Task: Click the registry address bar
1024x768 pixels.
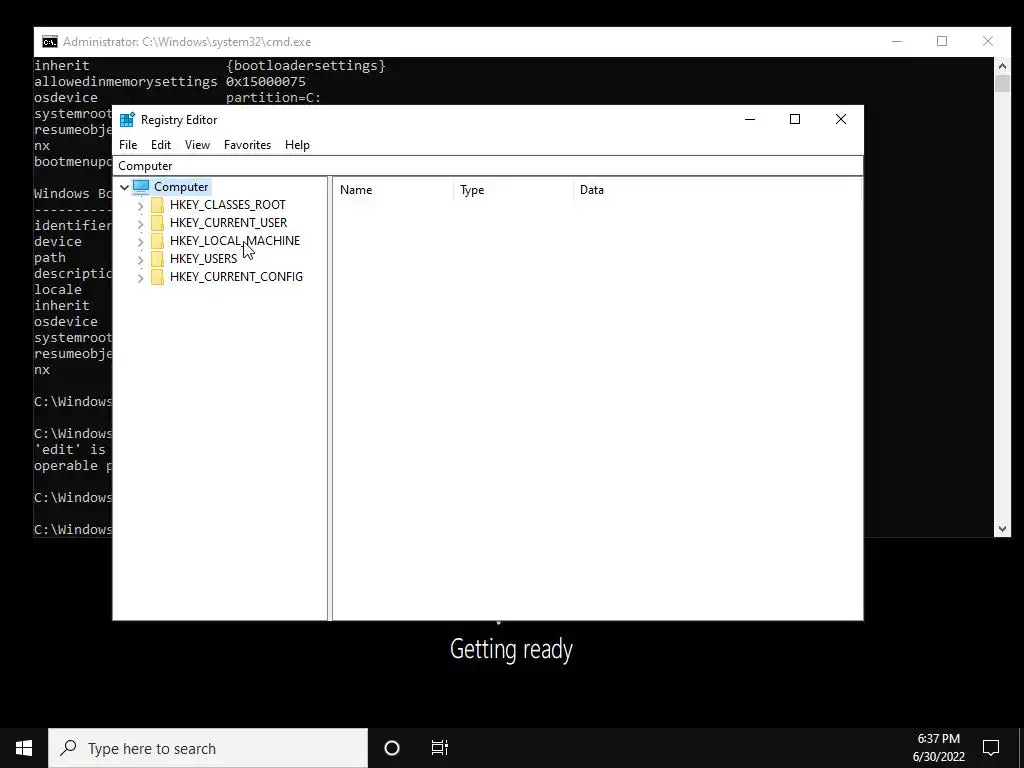Action: coord(488,166)
